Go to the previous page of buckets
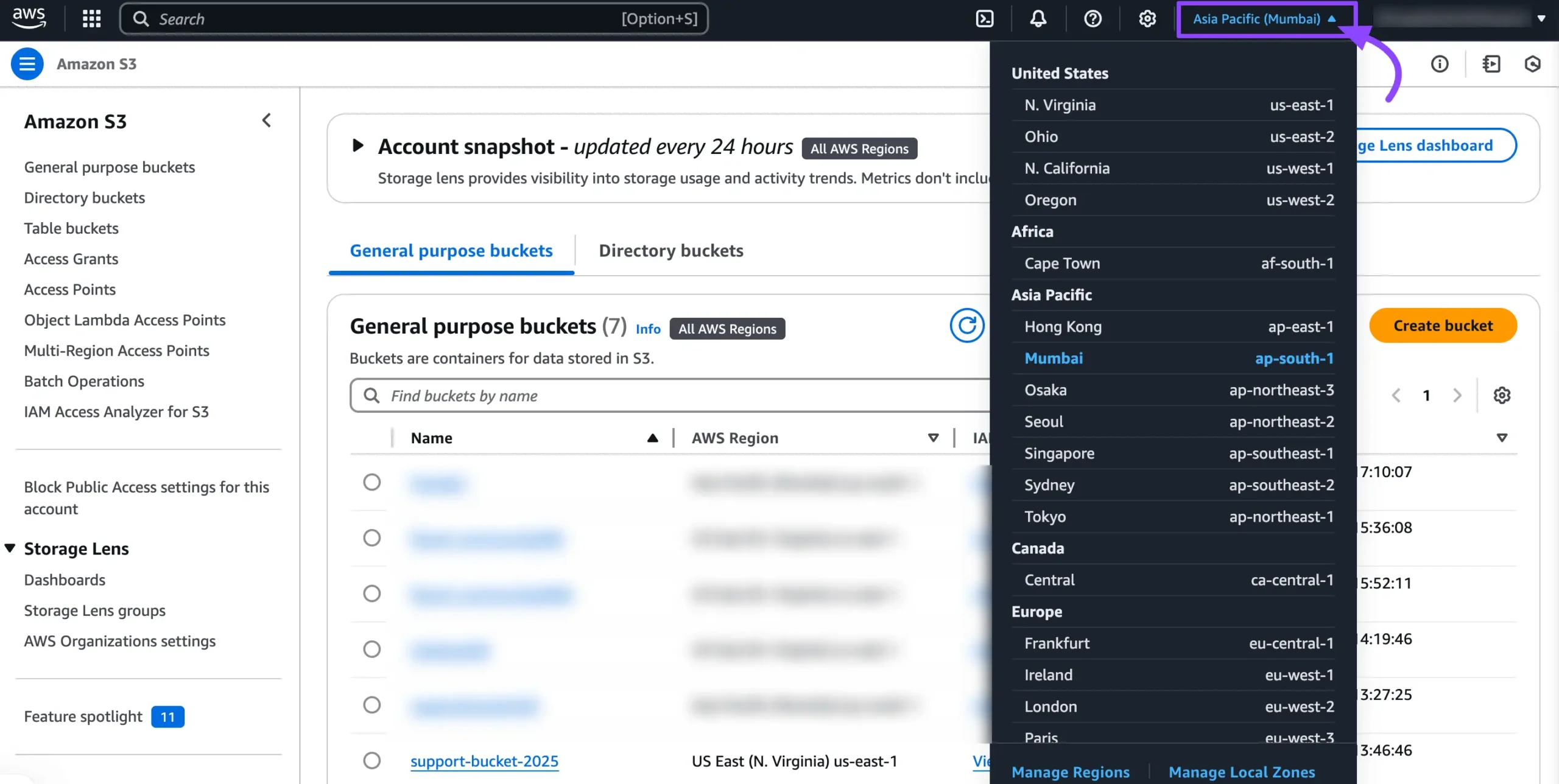 (x=1396, y=396)
